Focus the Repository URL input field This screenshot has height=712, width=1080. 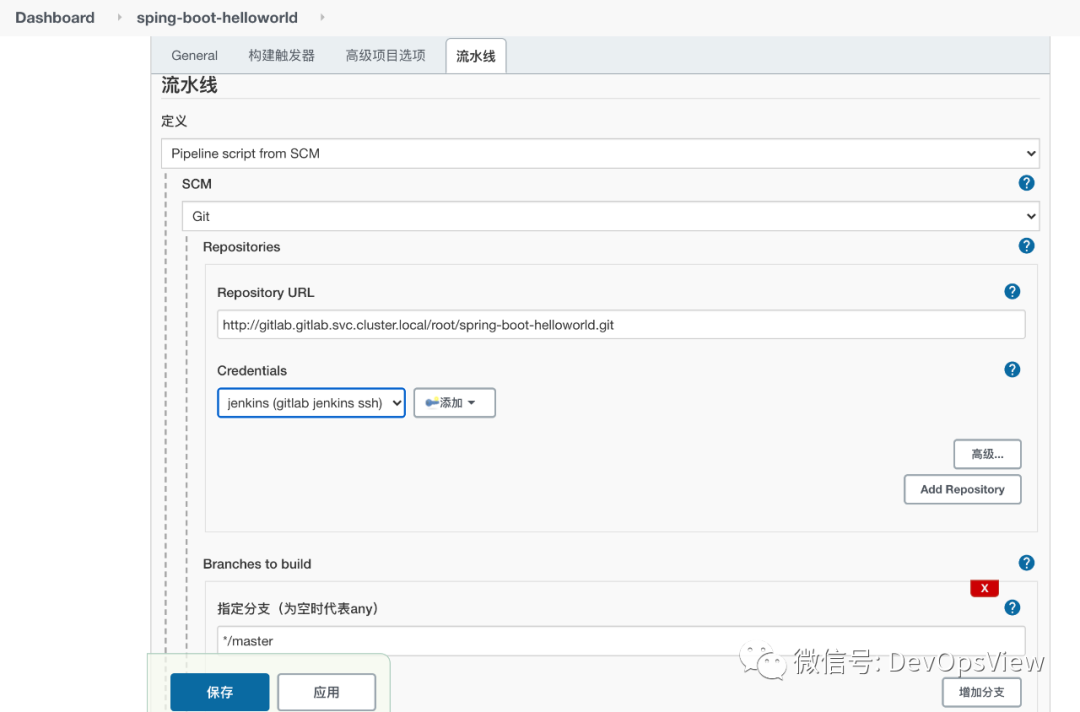tap(621, 324)
